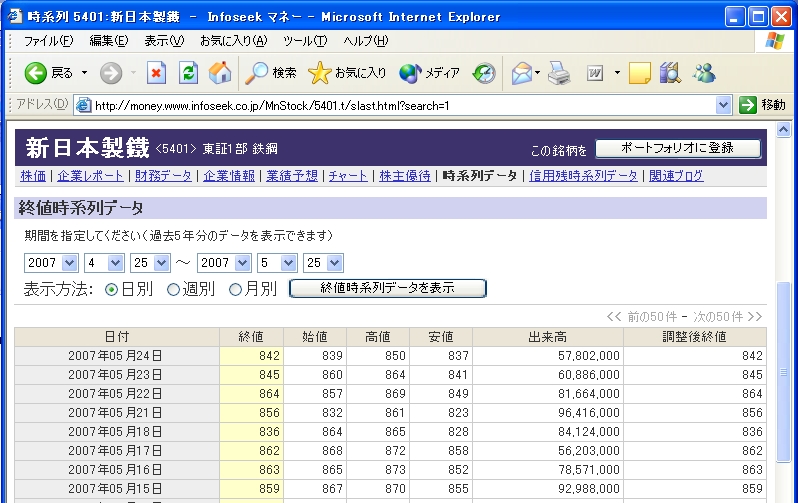Viewport: 798px width, 503px height.
Task: Expand the address bar URL history dropdown
Action: [x=723, y=105]
